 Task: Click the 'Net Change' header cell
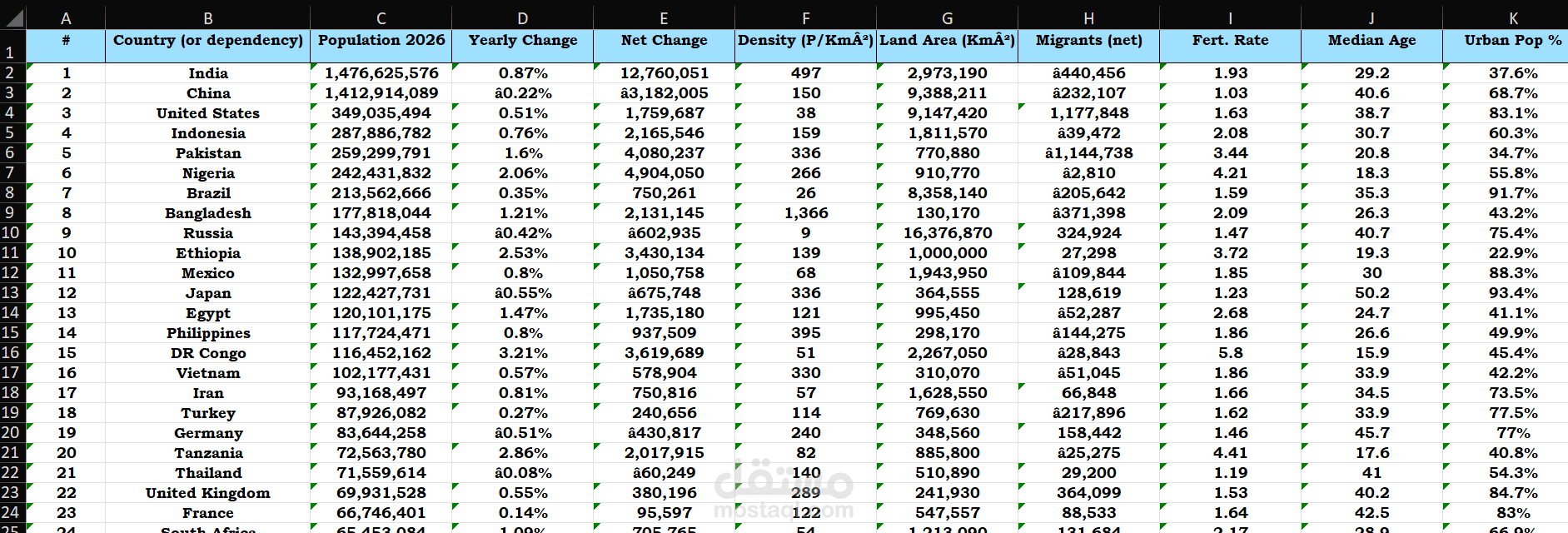[664, 46]
